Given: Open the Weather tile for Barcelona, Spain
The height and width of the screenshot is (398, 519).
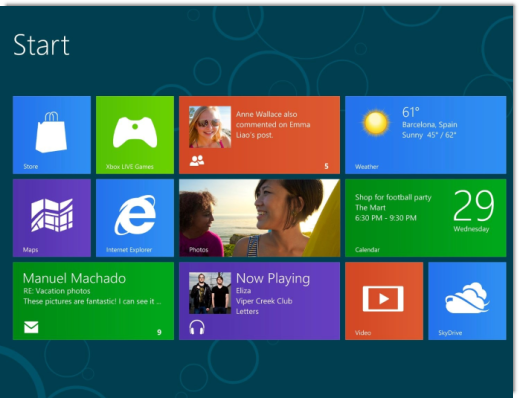Looking at the screenshot, I should click(x=425, y=135).
